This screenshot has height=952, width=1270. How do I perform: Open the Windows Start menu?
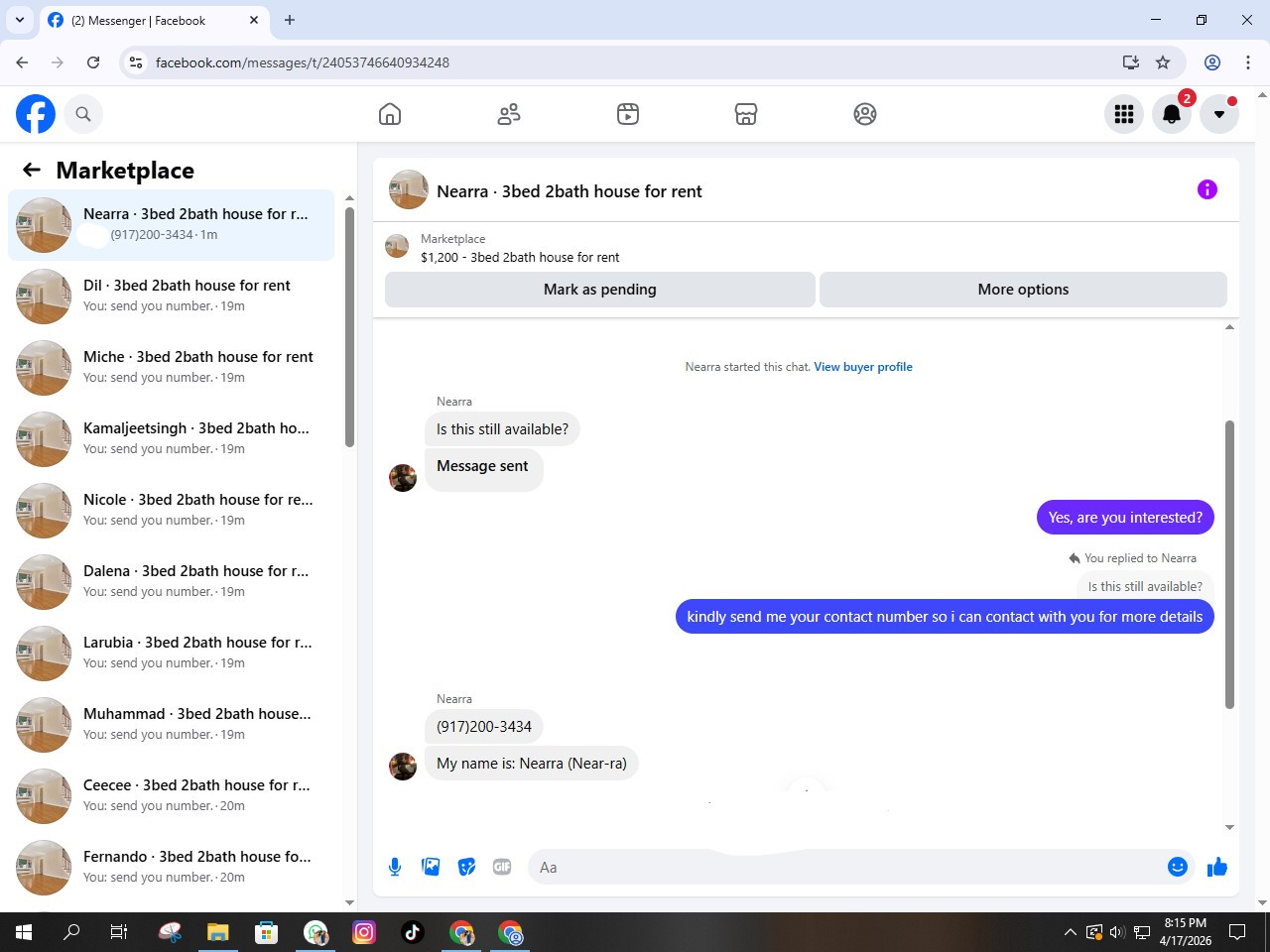[24, 932]
